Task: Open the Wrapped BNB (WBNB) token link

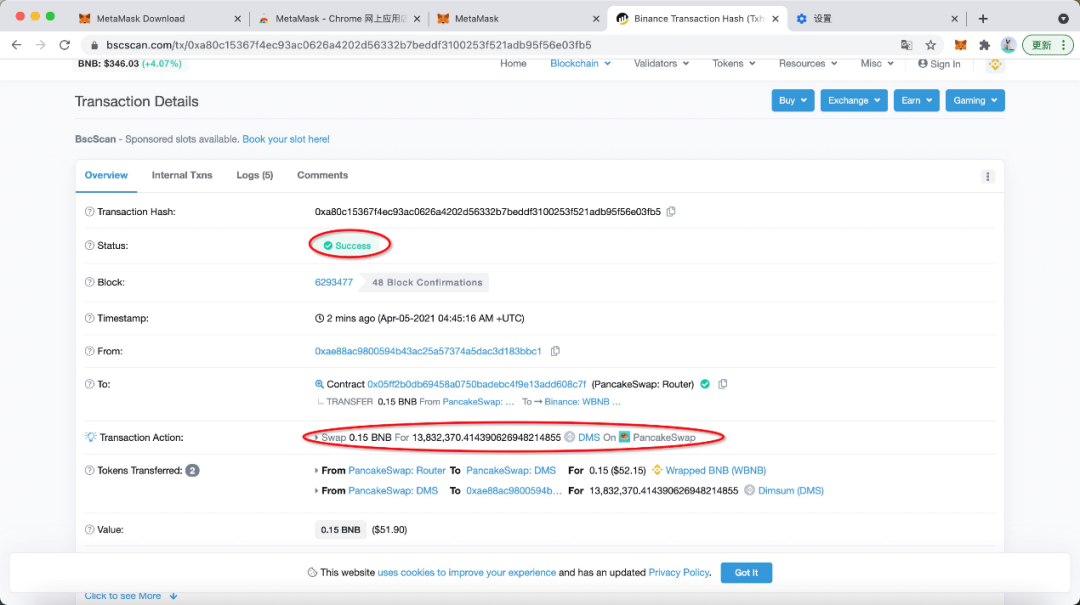Action: tap(716, 470)
